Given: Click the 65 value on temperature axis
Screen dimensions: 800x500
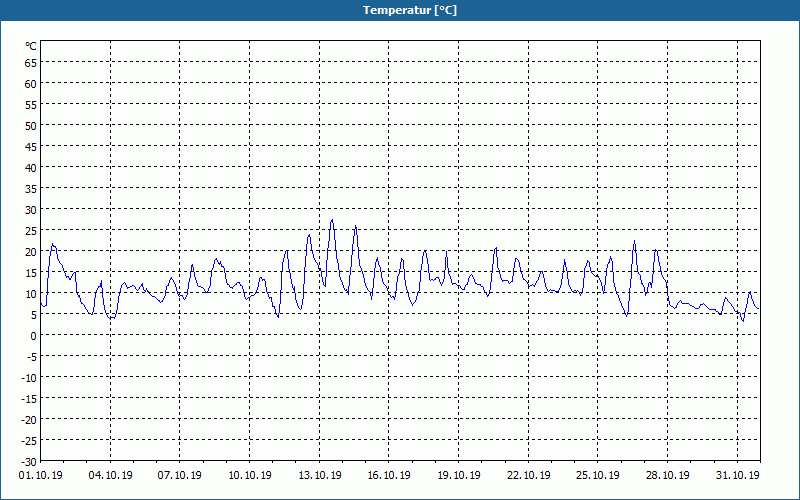Looking at the screenshot, I should click(31, 63).
